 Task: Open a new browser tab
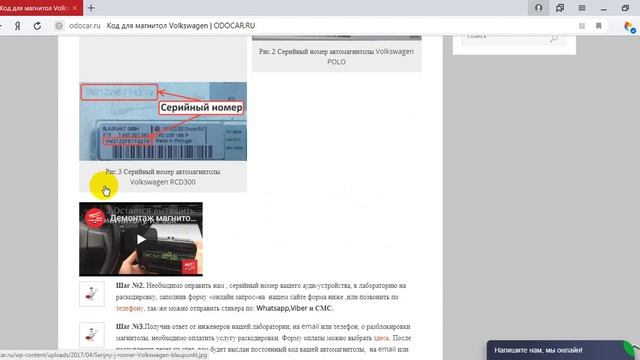click(91, 8)
